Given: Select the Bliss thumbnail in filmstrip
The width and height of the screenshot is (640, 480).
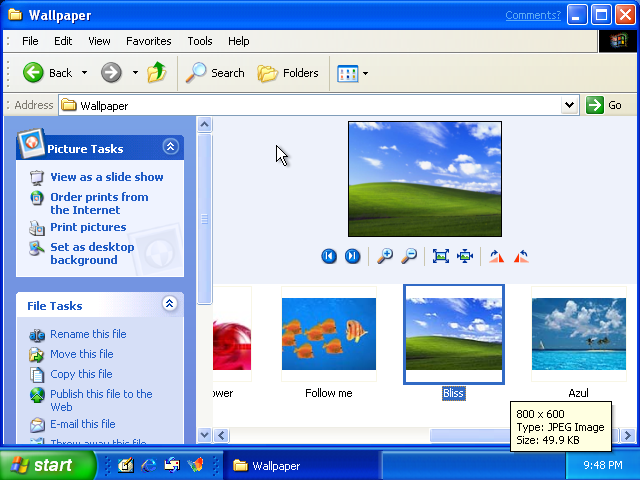Looking at the screenshot, I should tap(454, 334).
